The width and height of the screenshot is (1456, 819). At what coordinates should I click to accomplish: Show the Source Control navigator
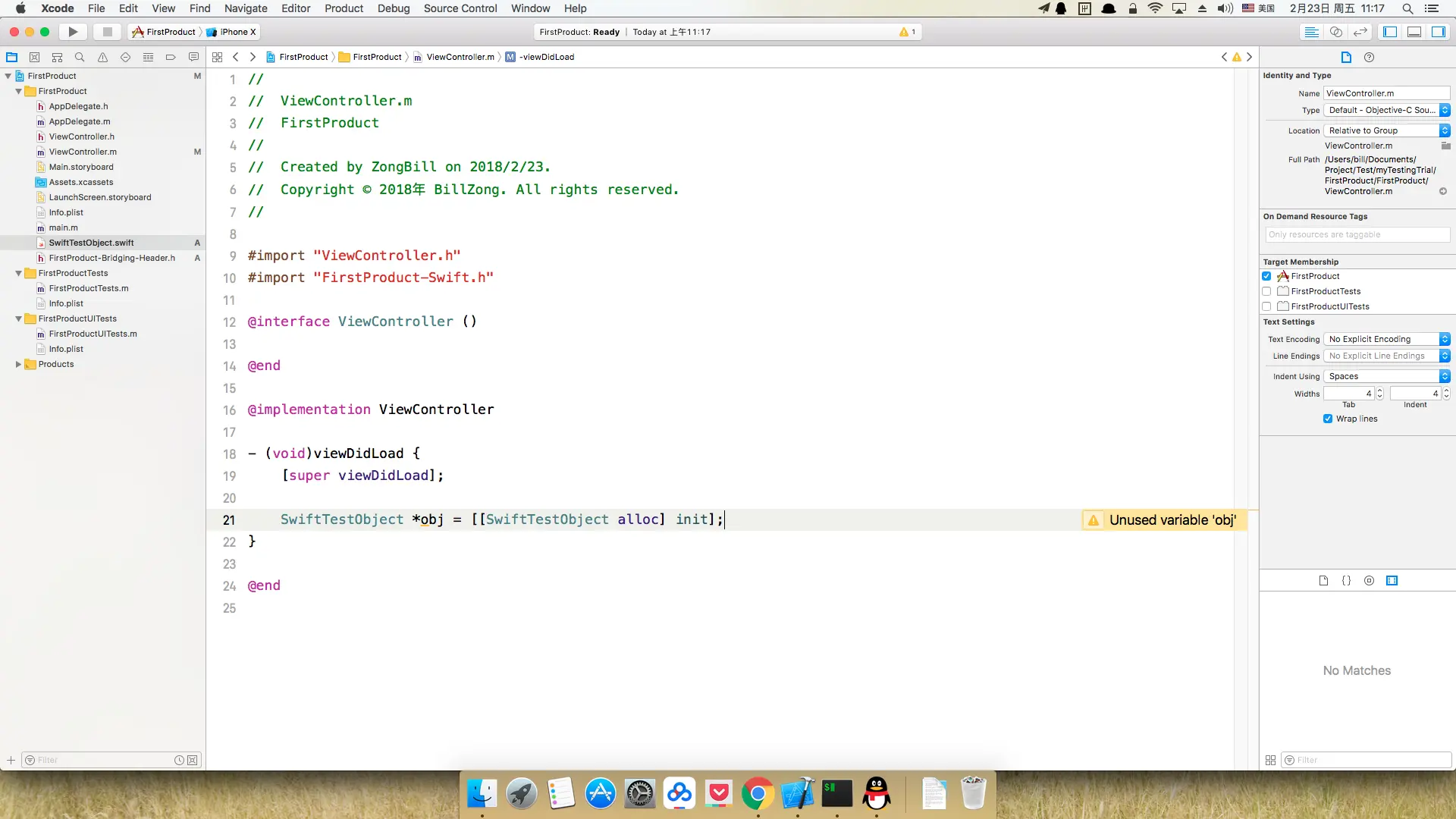(34, 57)
